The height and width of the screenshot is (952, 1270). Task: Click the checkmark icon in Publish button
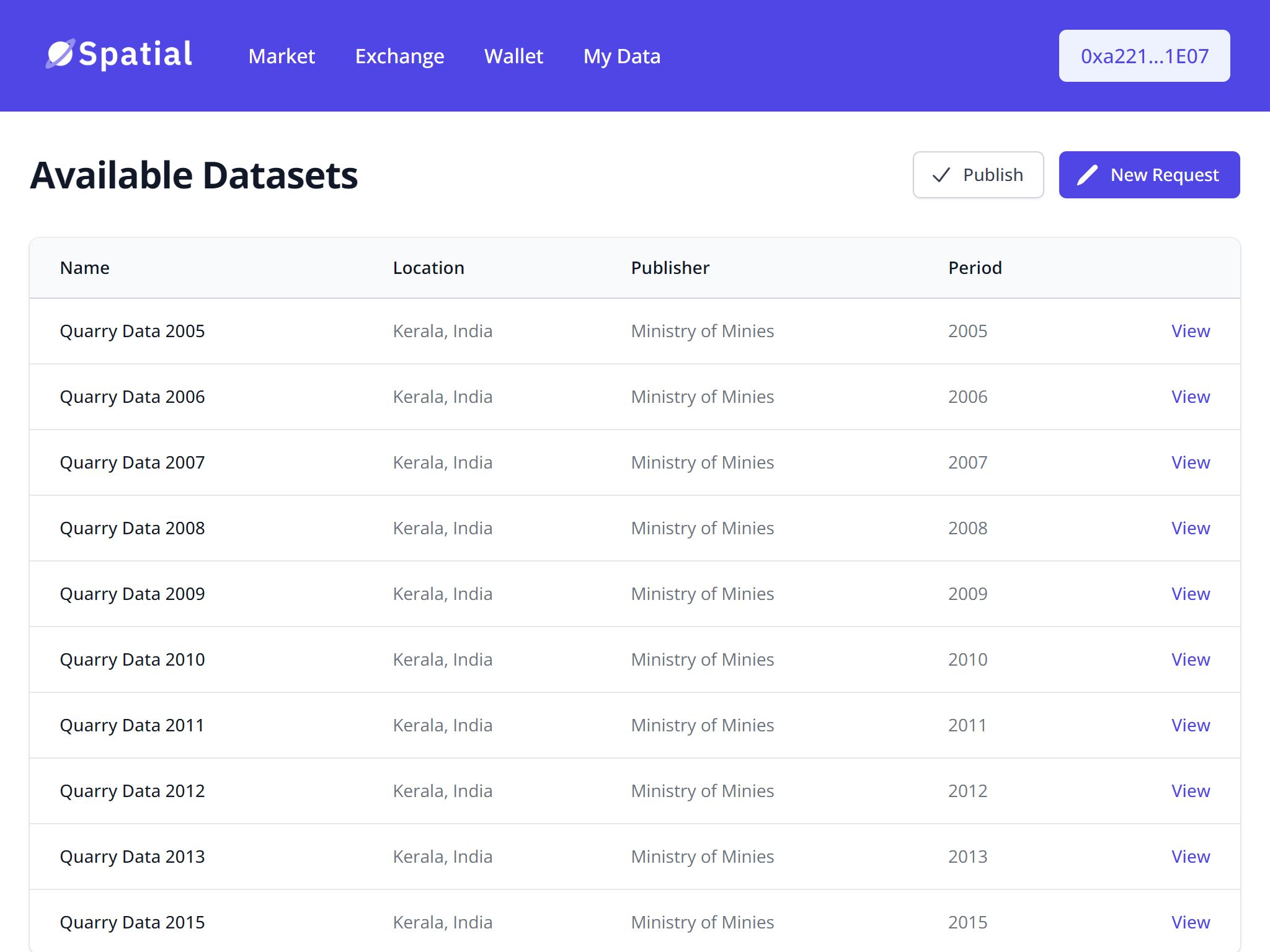[x=941, y=175]
